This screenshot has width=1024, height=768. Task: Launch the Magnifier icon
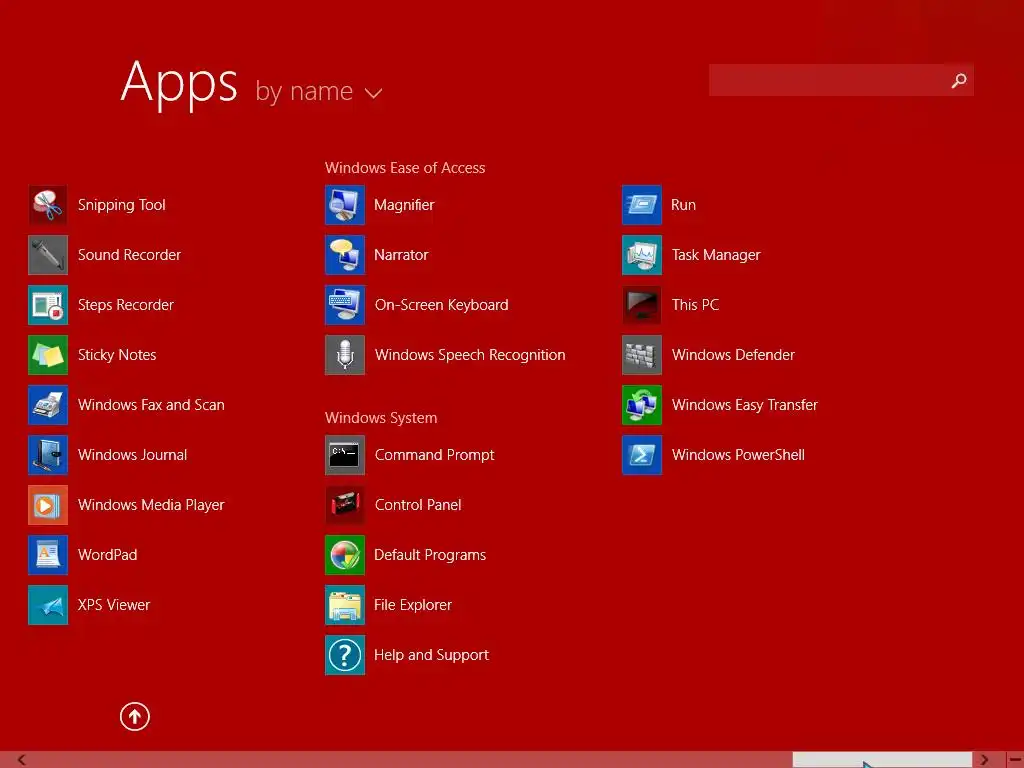click(345, 205)
